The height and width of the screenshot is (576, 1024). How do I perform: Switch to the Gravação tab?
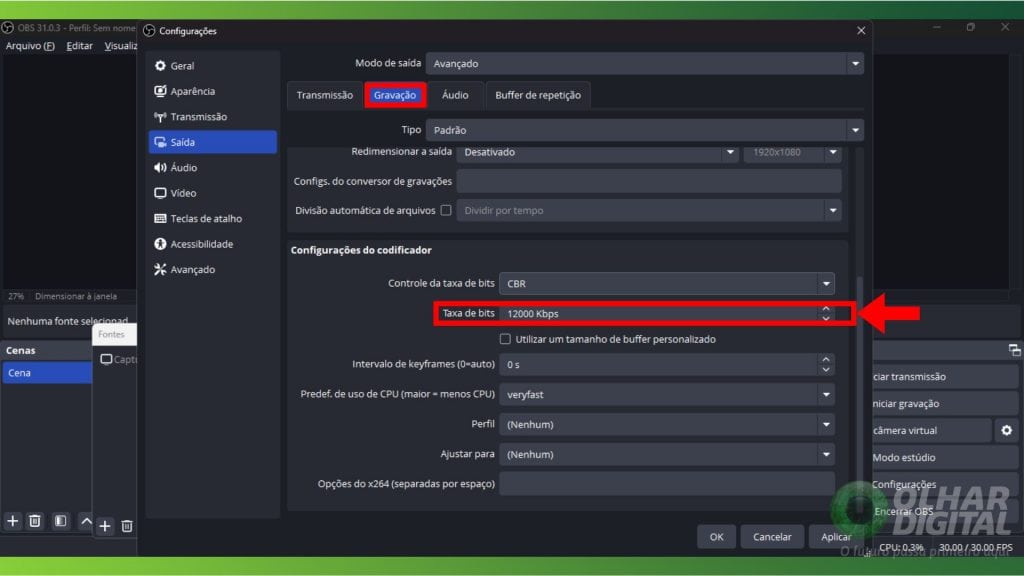395,95
